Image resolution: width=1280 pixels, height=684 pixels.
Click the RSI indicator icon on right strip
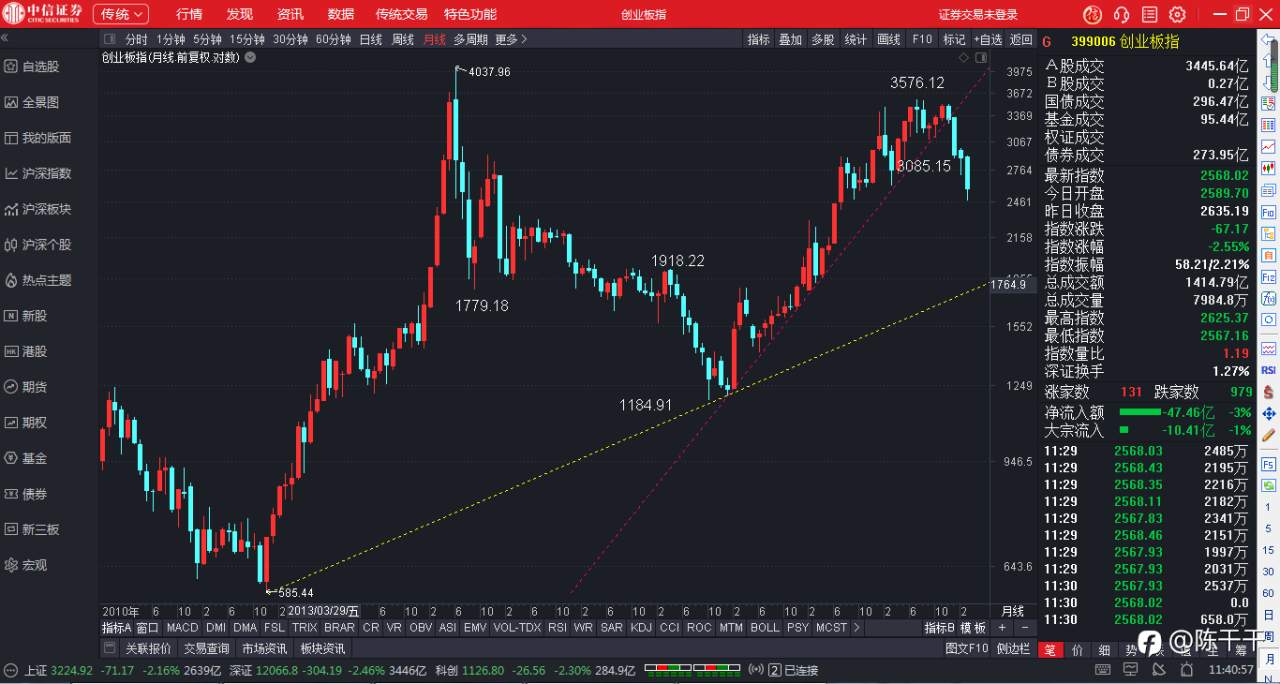1269,370
